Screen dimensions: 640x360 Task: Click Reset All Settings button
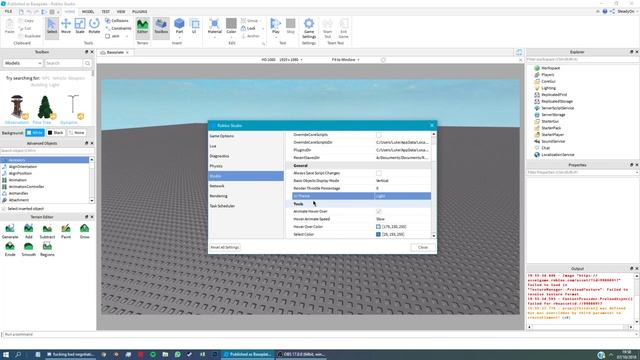click(x=224, y=247)
